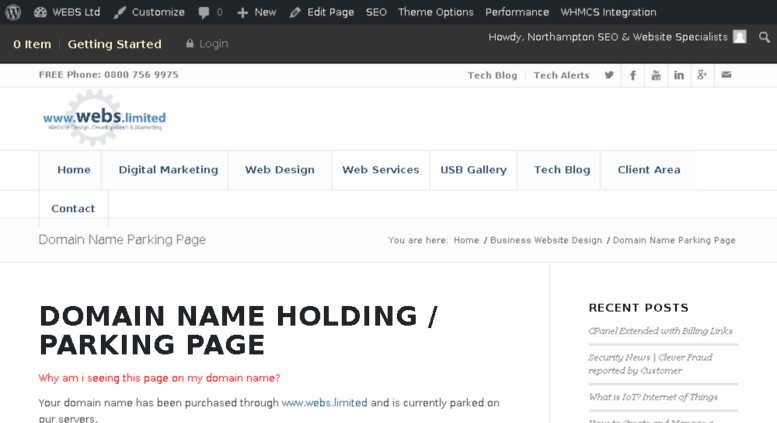Open the Tech Alerts link

[561, 75]
